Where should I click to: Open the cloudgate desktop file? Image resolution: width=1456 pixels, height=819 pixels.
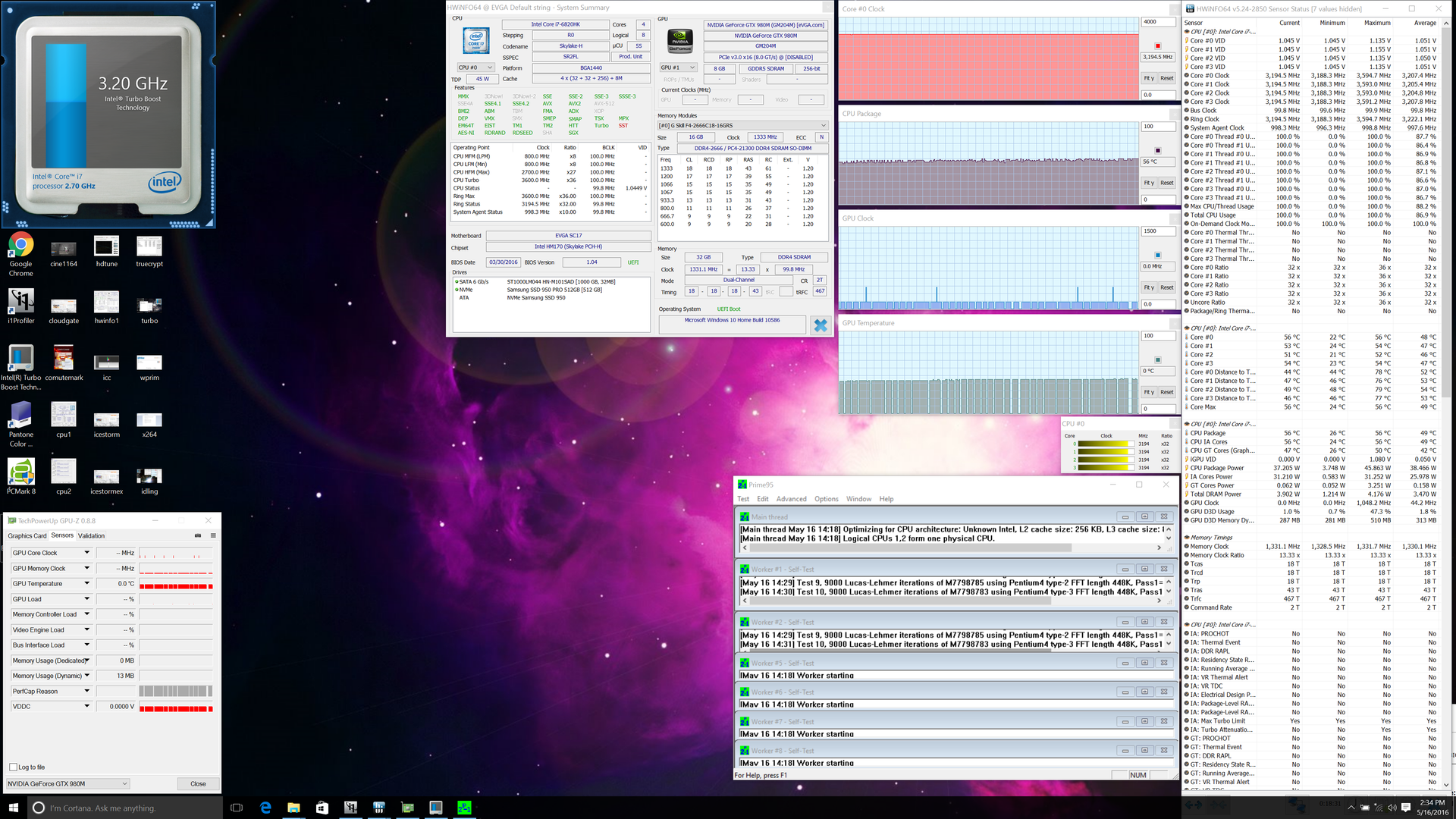64,309
